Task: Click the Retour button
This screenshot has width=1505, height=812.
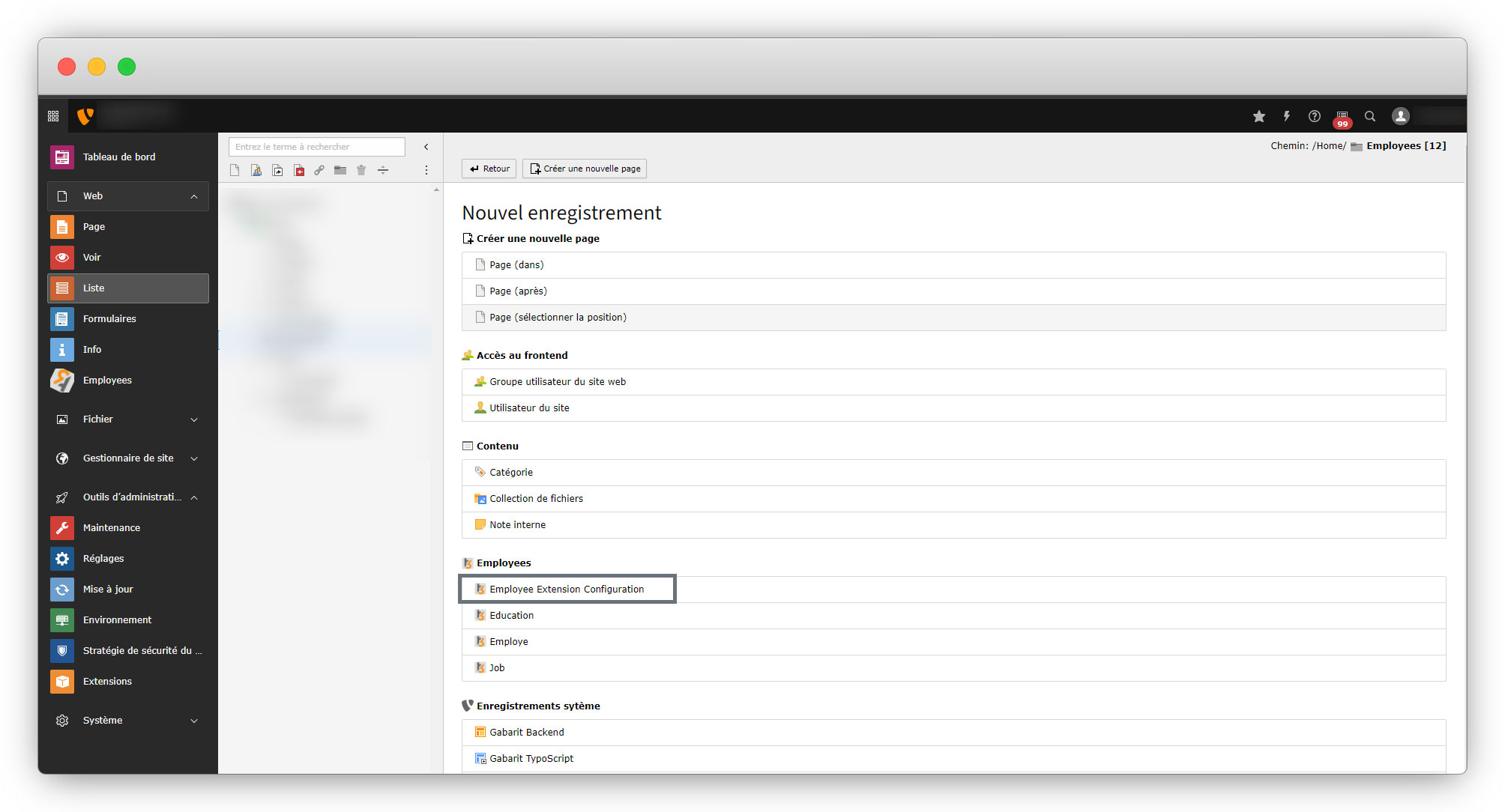Action: coord(489,169)
